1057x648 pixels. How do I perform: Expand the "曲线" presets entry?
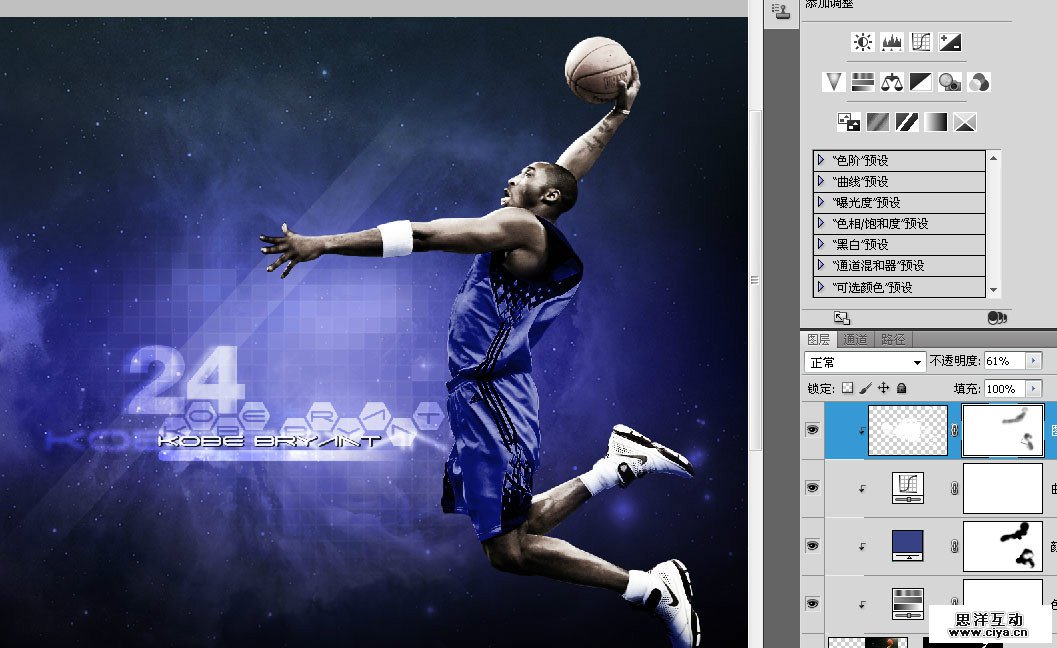tap(822, 181)
